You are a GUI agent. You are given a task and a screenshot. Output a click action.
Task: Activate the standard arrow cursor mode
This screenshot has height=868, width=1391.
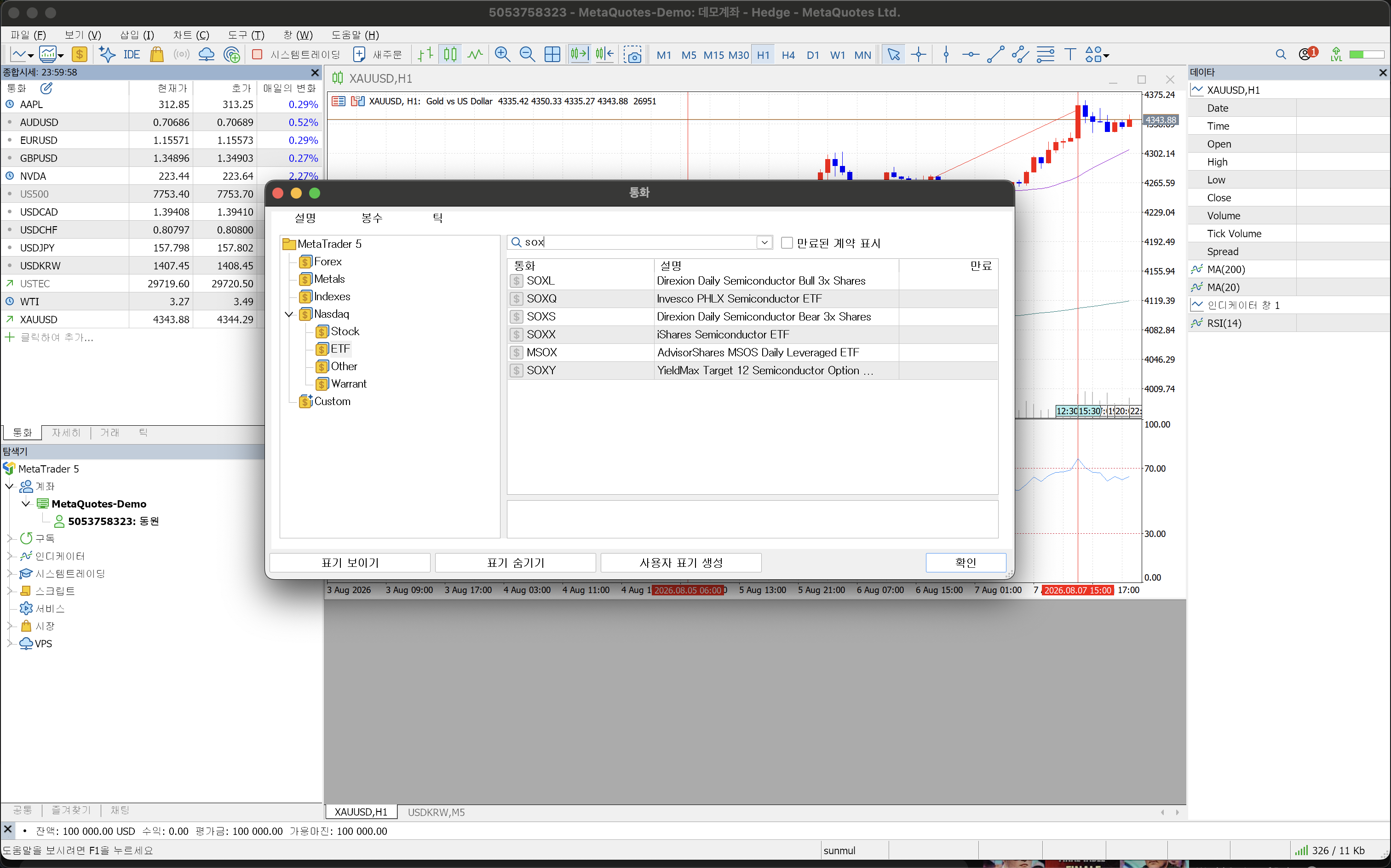tap(894, 55)
